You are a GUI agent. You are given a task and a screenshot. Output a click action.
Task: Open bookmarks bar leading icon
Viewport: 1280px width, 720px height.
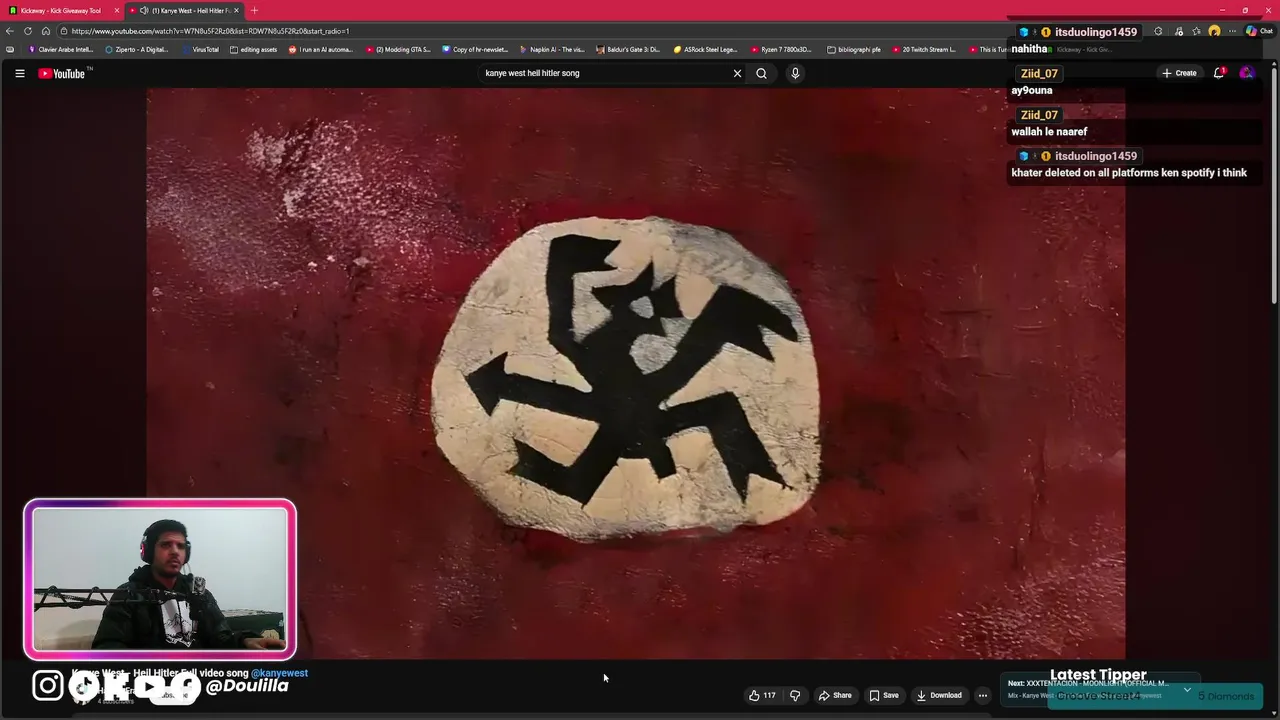pyautogui.click(x=10, y=49)
